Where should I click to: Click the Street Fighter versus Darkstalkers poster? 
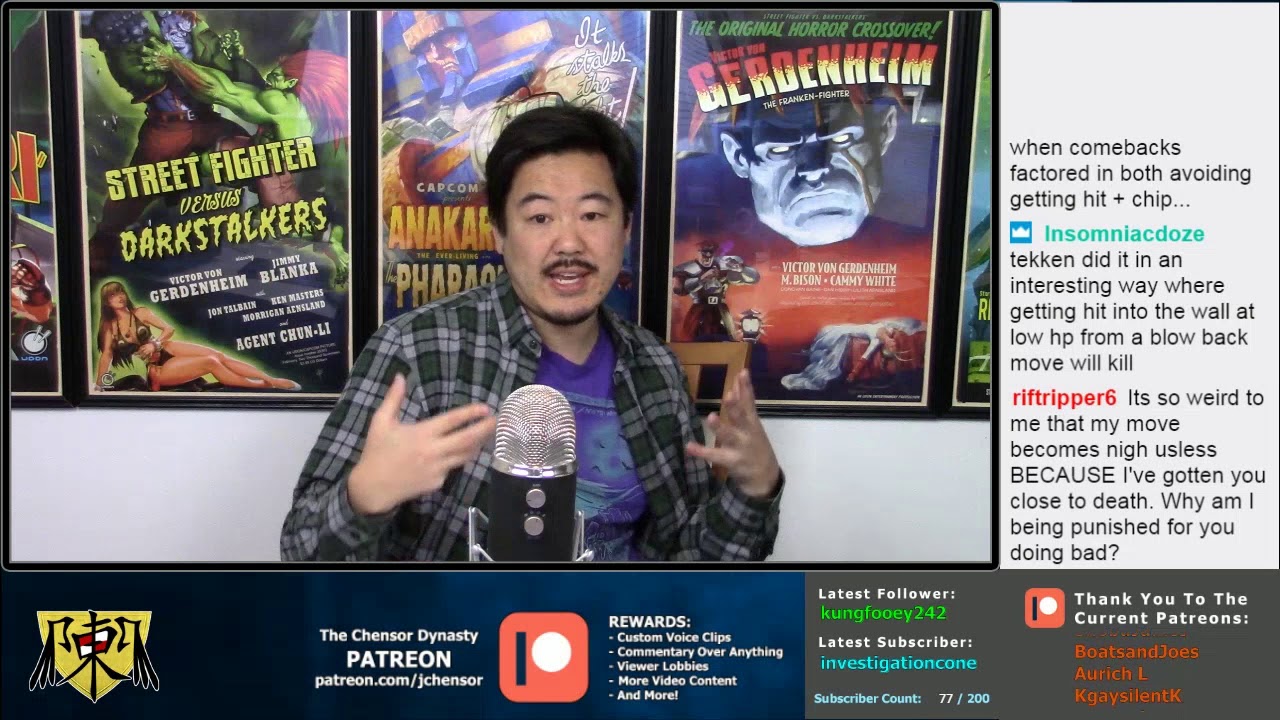tap(213, 202)
